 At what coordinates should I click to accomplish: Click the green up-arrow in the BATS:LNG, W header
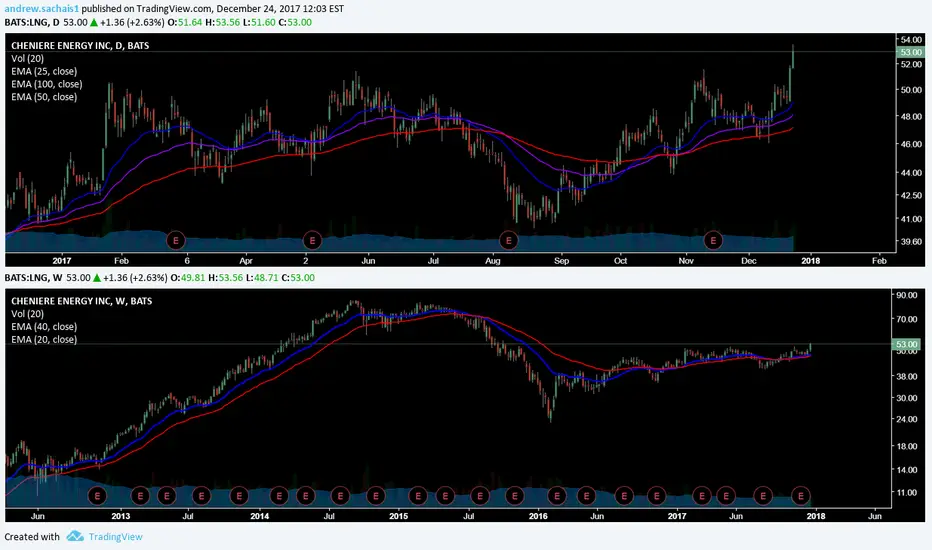tap(96, 278)
